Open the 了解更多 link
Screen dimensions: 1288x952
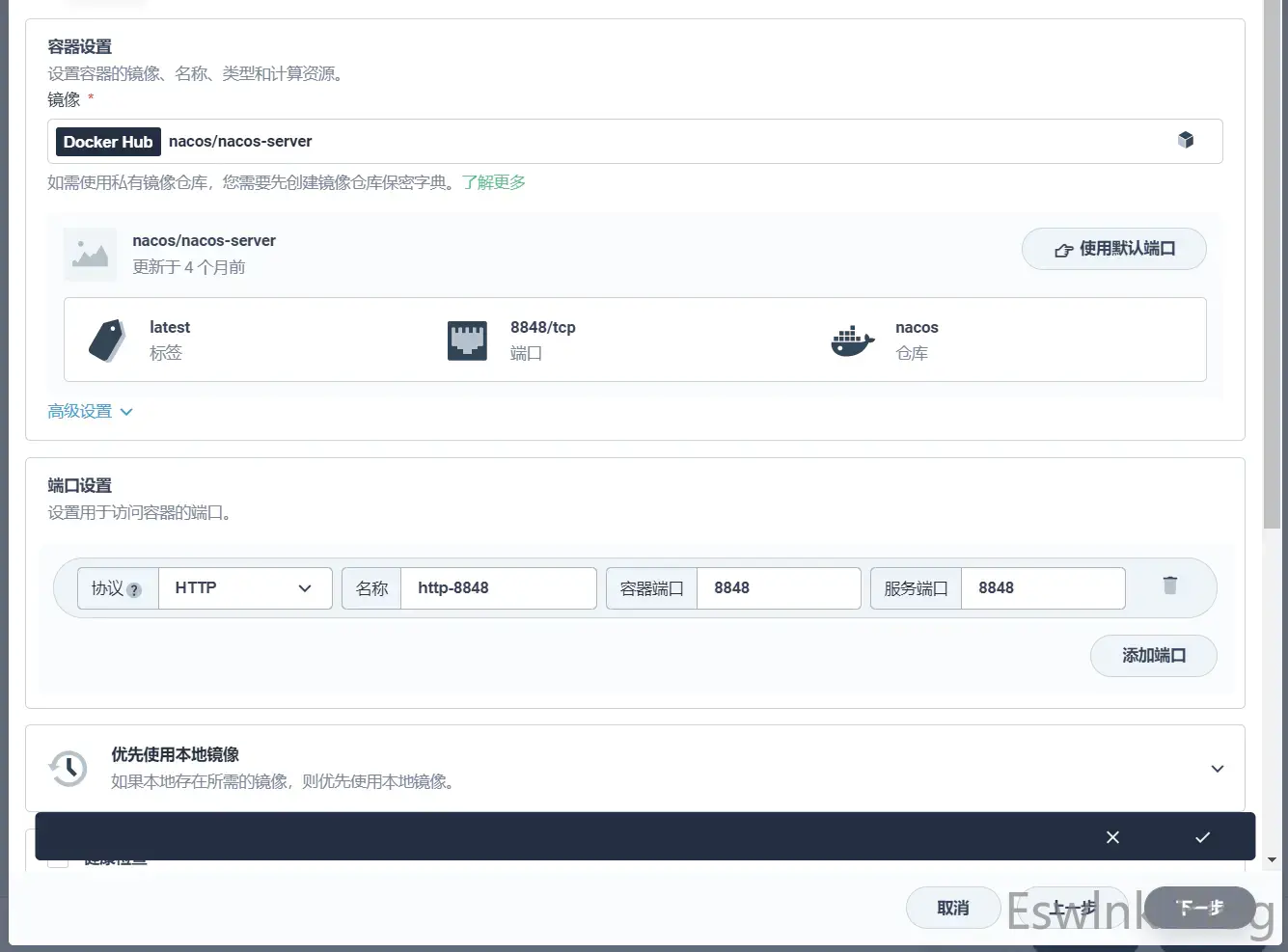pos(493,182)
